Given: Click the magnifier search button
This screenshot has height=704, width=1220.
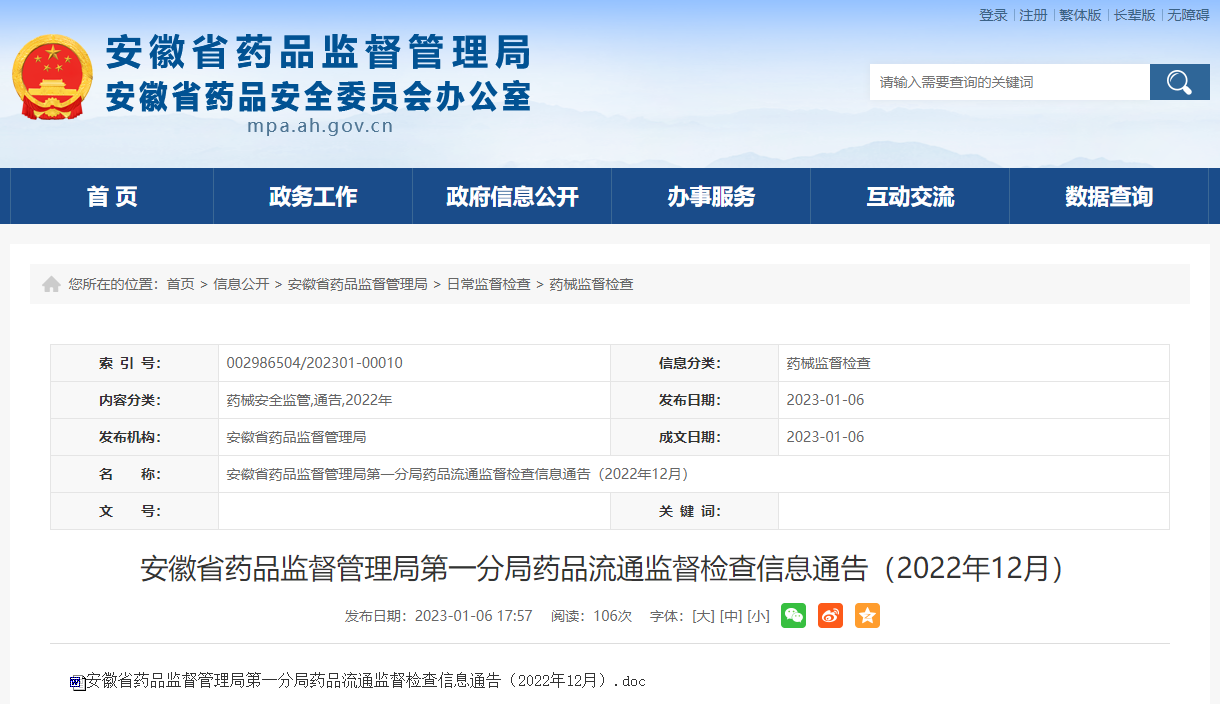Looking at the screenshot, I should (x=1179, y=82).
